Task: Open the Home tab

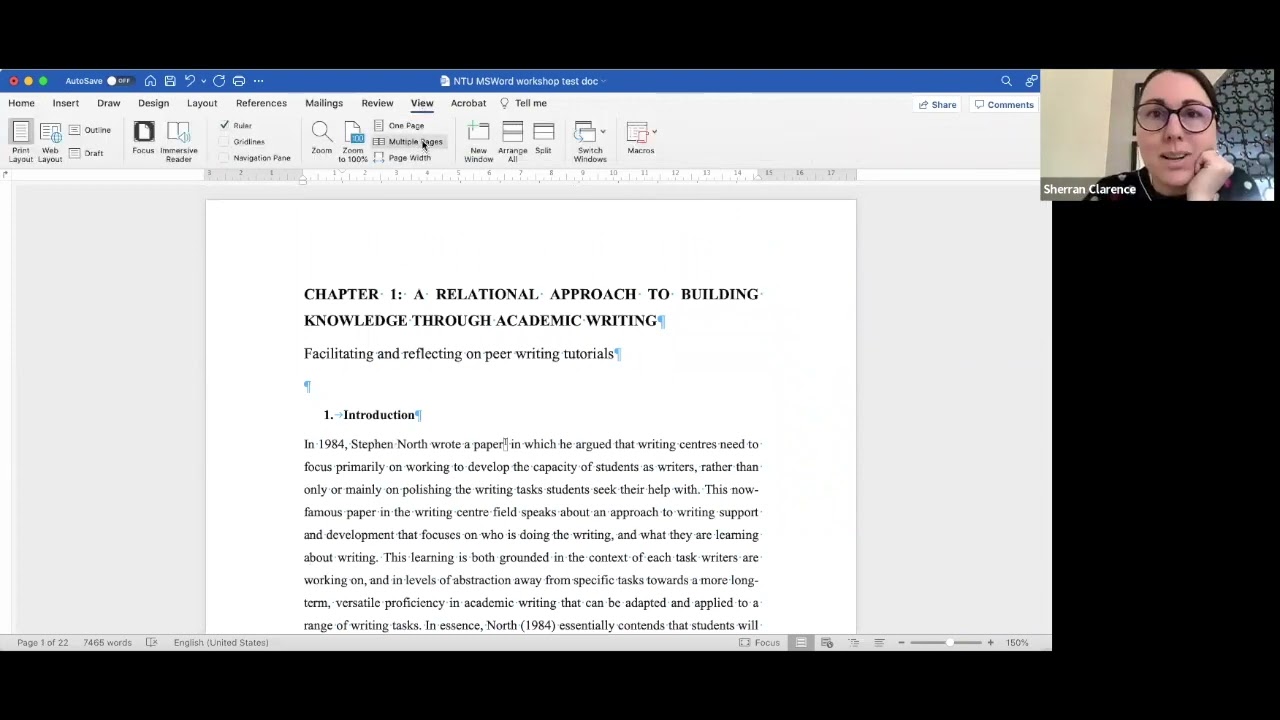Action: click(21, 103)
